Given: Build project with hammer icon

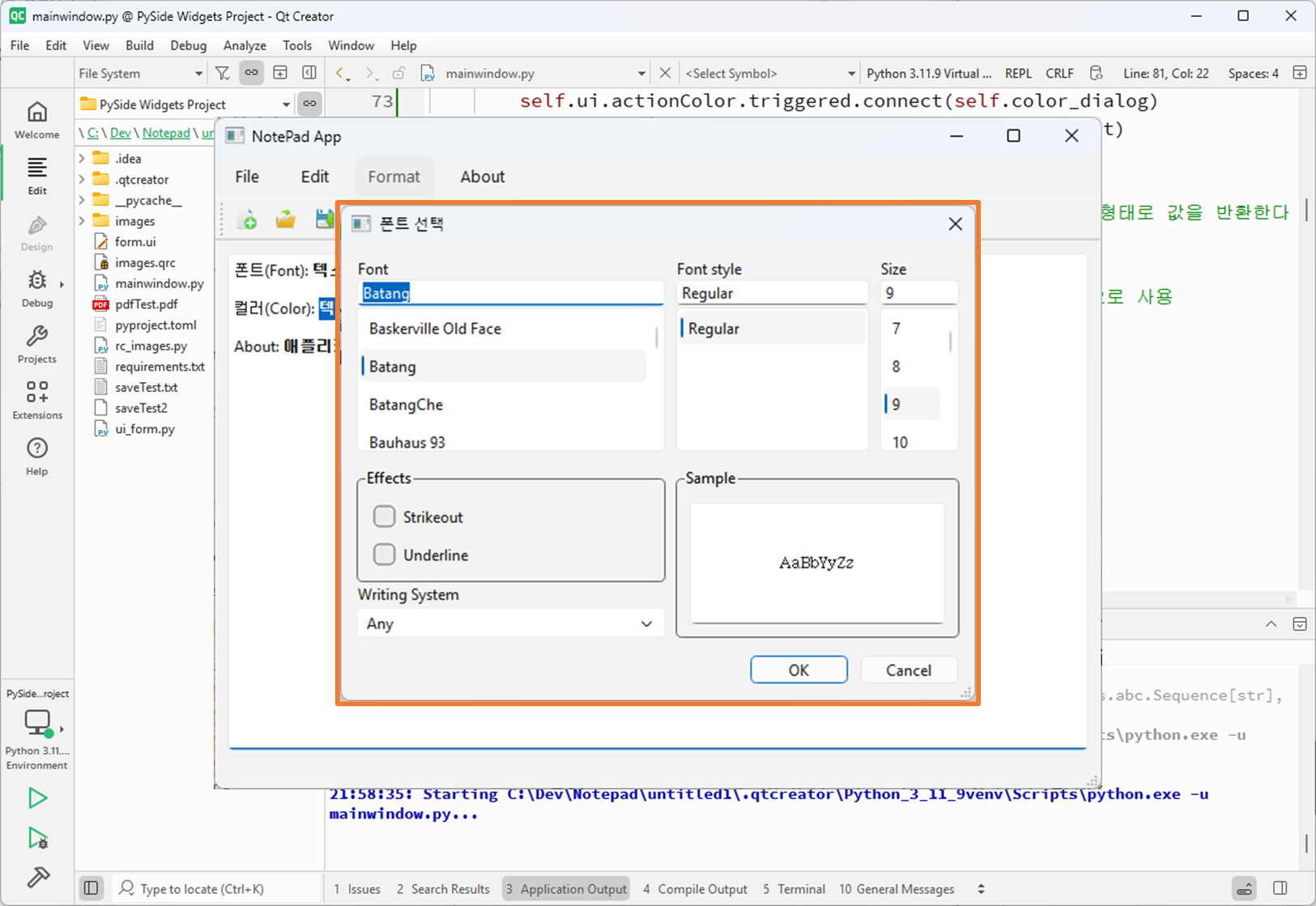Looking at the screenshot, I should coord(37,877).
